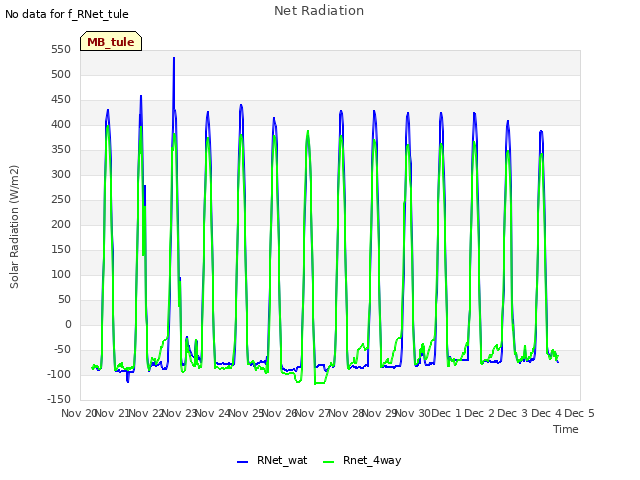Click the 350 y-axis tick label
Screen dimensions: 640x480
point(61,150)
